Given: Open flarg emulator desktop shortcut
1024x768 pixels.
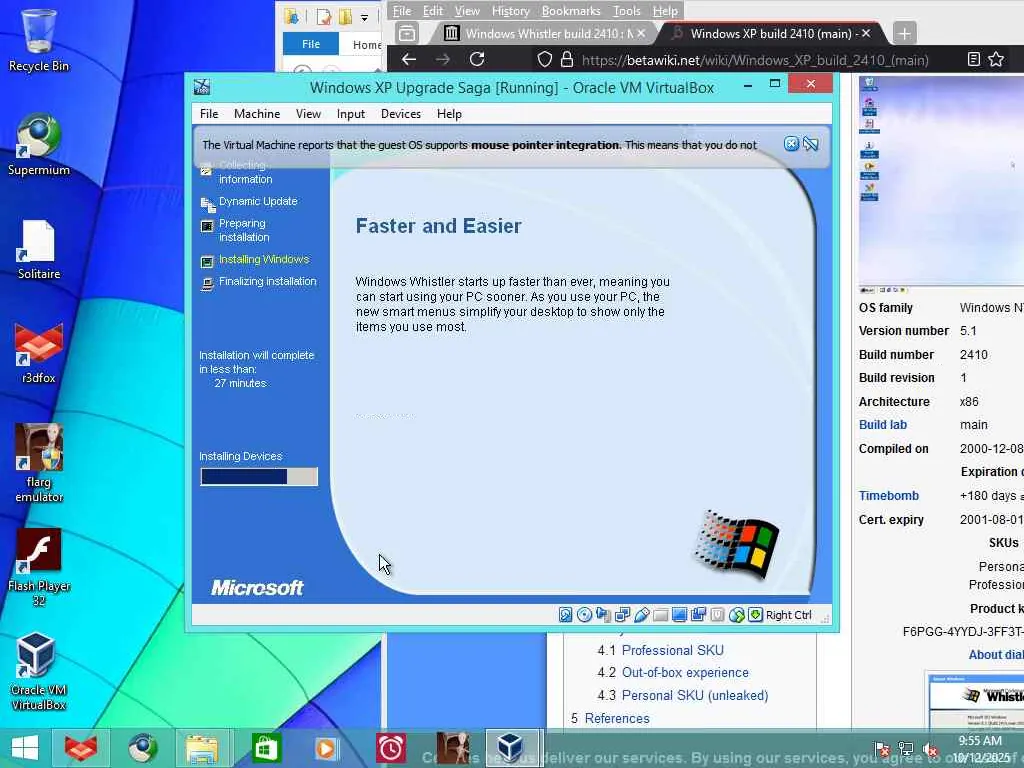Looking at the screenshot, I should (x=39, y=464).
